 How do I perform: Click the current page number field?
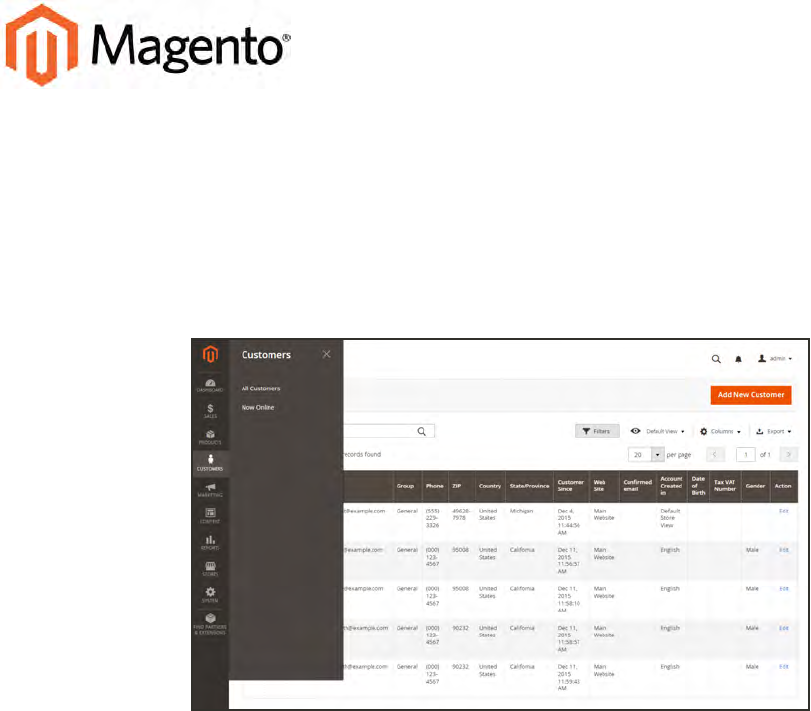[745, 455]
